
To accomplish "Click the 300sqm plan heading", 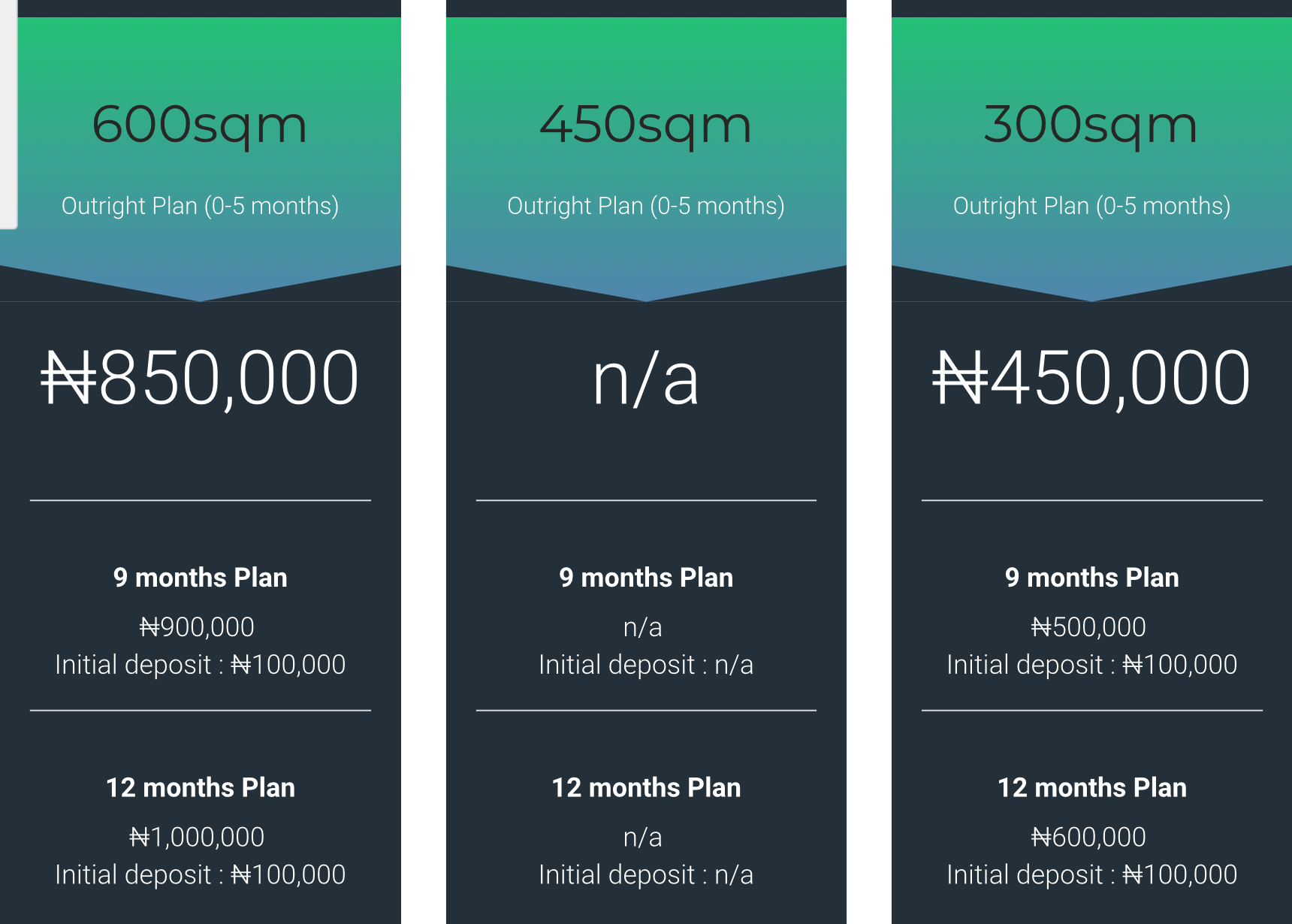I will tap(1091, 125).
